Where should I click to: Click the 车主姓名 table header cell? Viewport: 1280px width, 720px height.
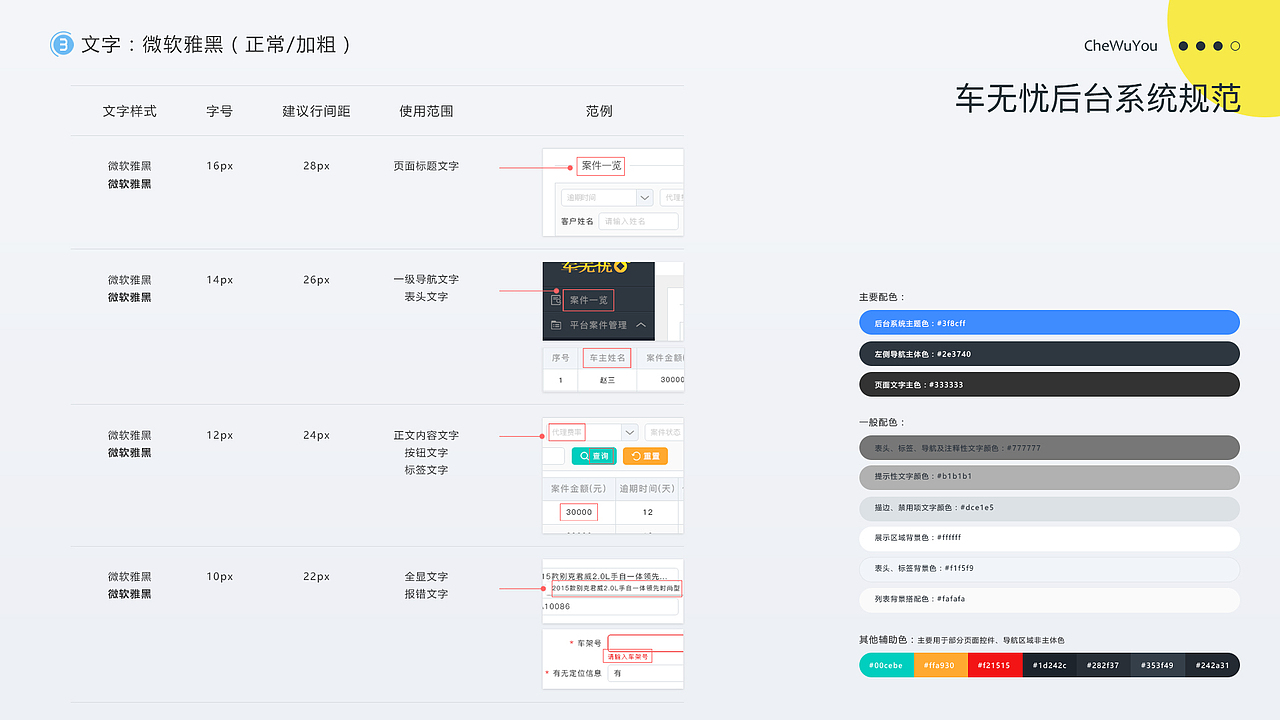tap(607, 358)
